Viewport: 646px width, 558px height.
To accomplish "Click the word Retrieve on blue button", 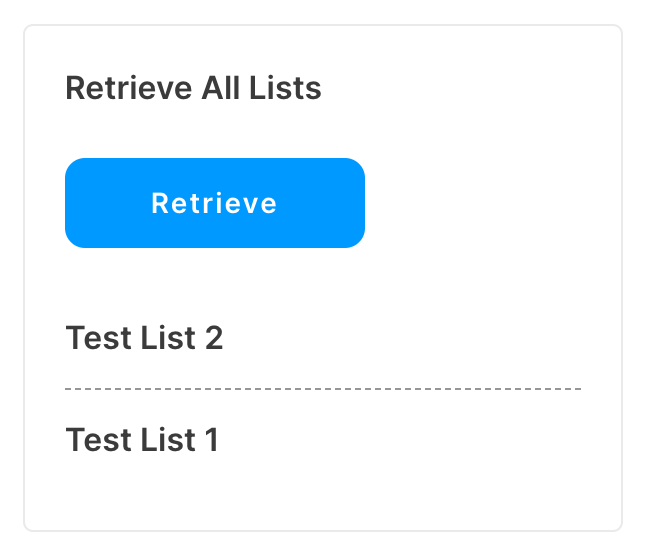I will (214, 203).
